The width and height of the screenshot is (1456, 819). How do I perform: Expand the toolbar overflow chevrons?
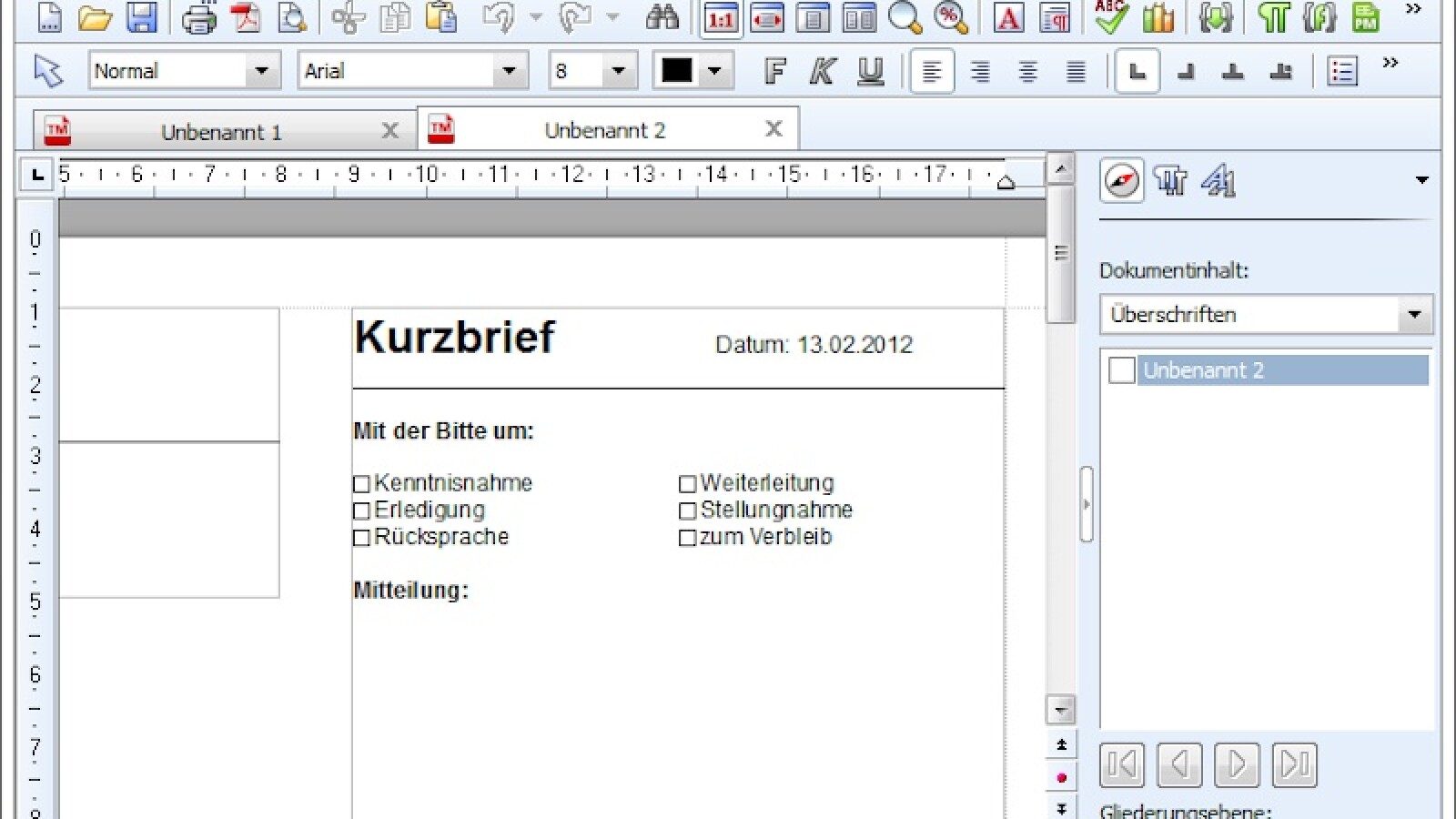(1411, 11)
